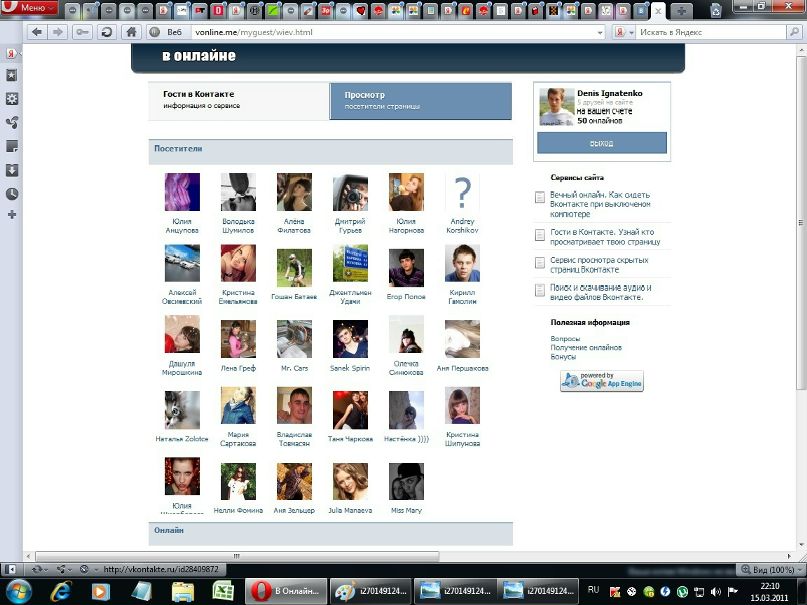Switch to В Онлайн Opera taskbar window
807x605 pixels.
[x=286, y=591]
